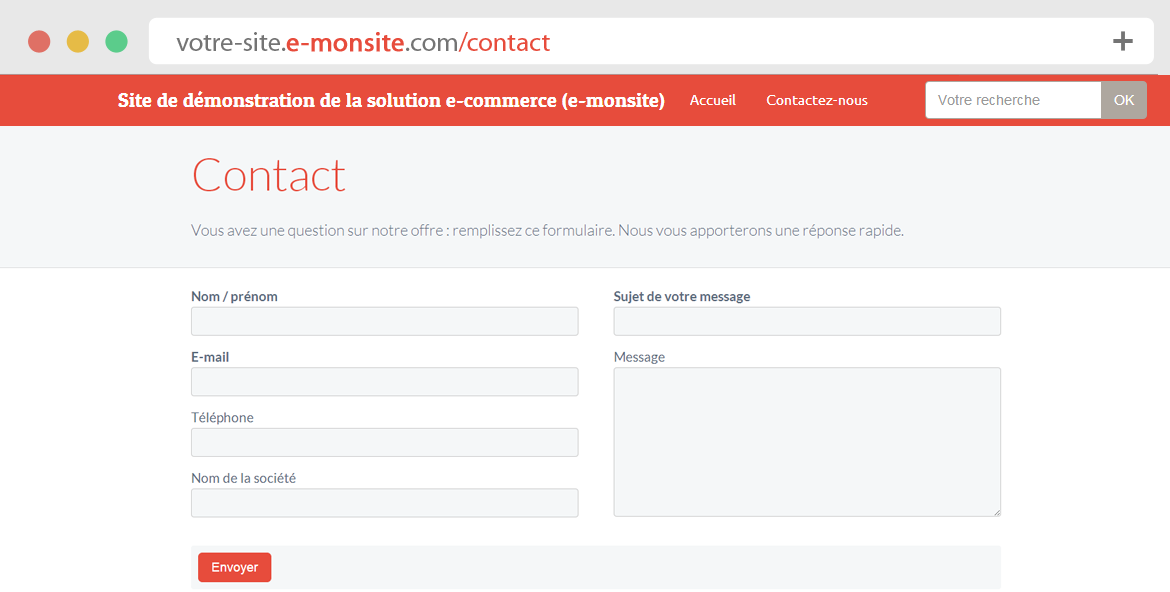Image resolution: width=1170 pixels, height=592 pixels.
Task: Click the Nom / prénom input field
Action: [x=384, y=321]
